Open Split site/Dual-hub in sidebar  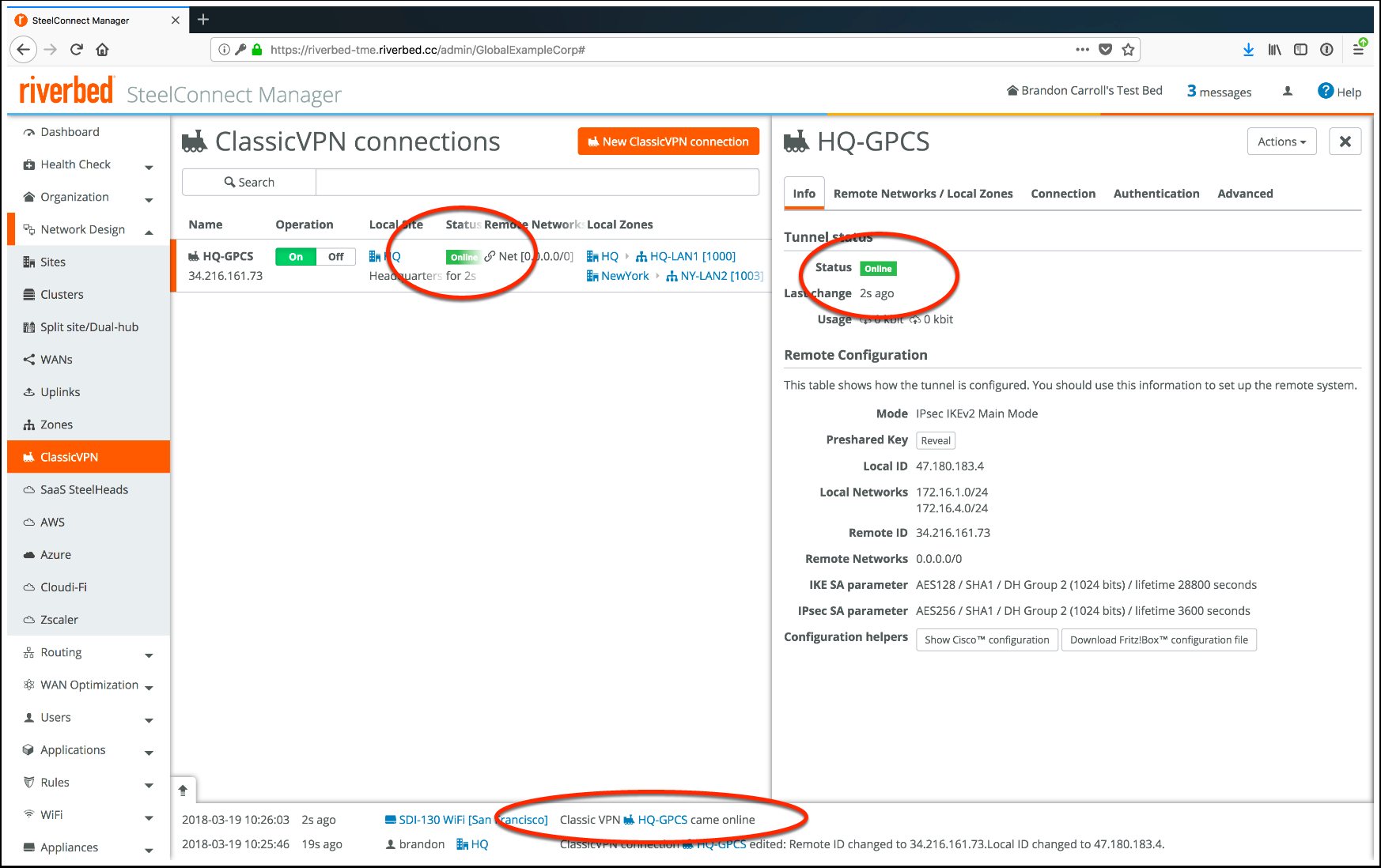point(89,326)
